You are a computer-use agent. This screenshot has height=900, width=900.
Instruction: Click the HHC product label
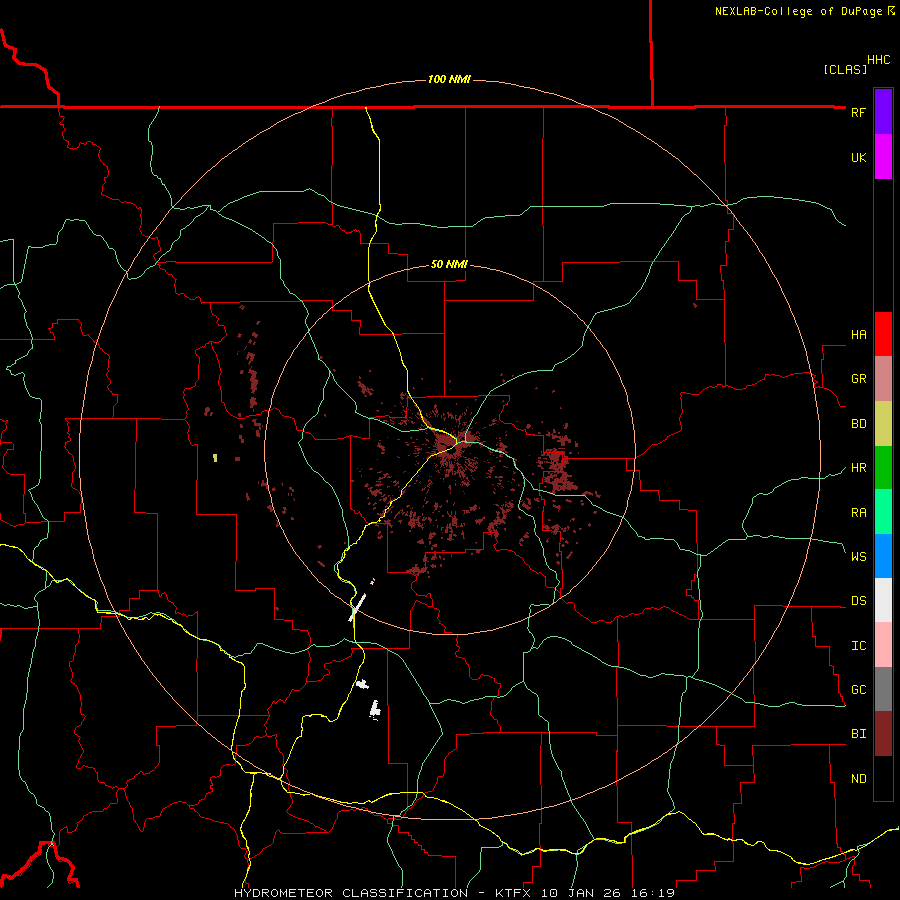(x=879, y=60)
